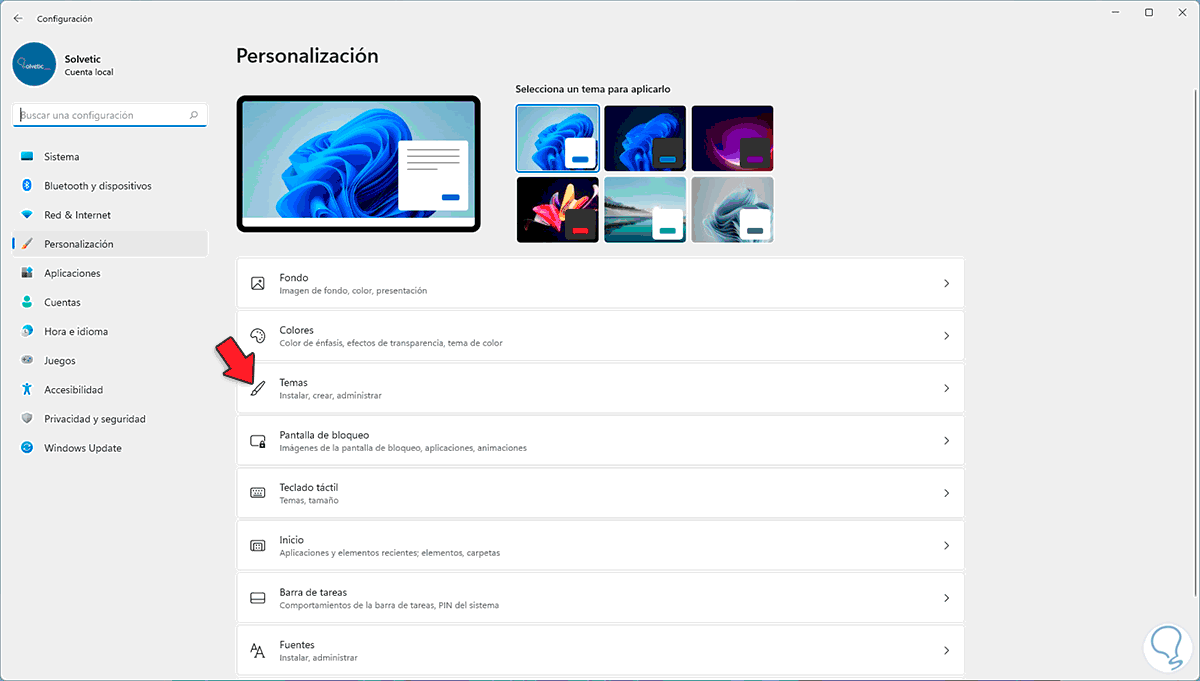Click the Barra de tareas icon
Image resolution: width=1200 pixels, height=681 pixels.
click(x=257, y=598)
